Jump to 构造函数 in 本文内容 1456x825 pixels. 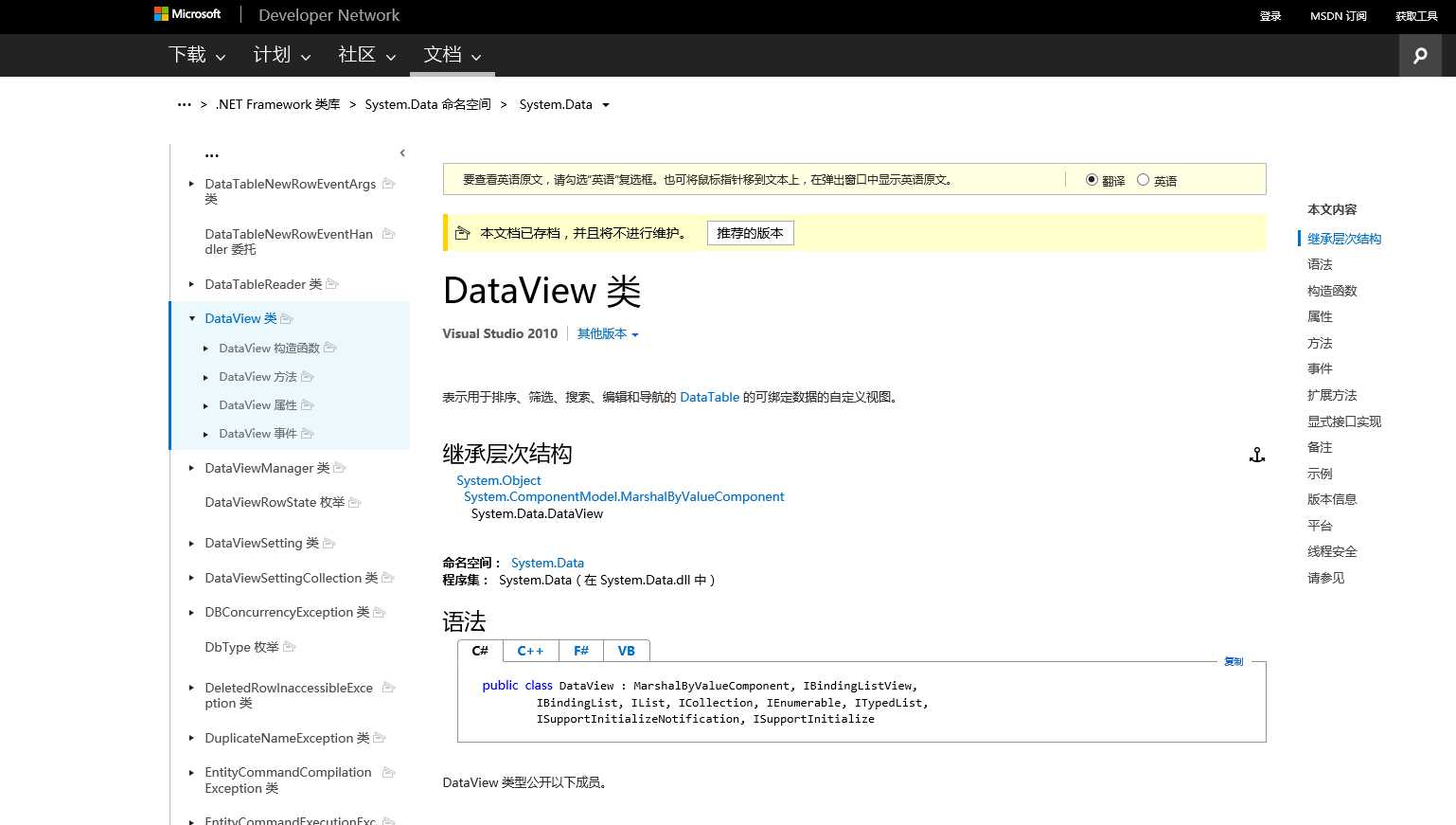[x=1332, y=291]
